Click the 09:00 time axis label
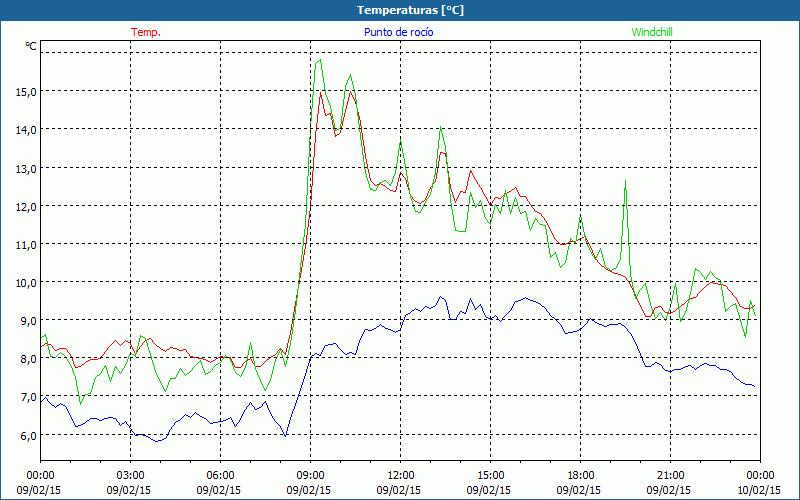This screenshot has height=500, width=800. tap(311, 476)
